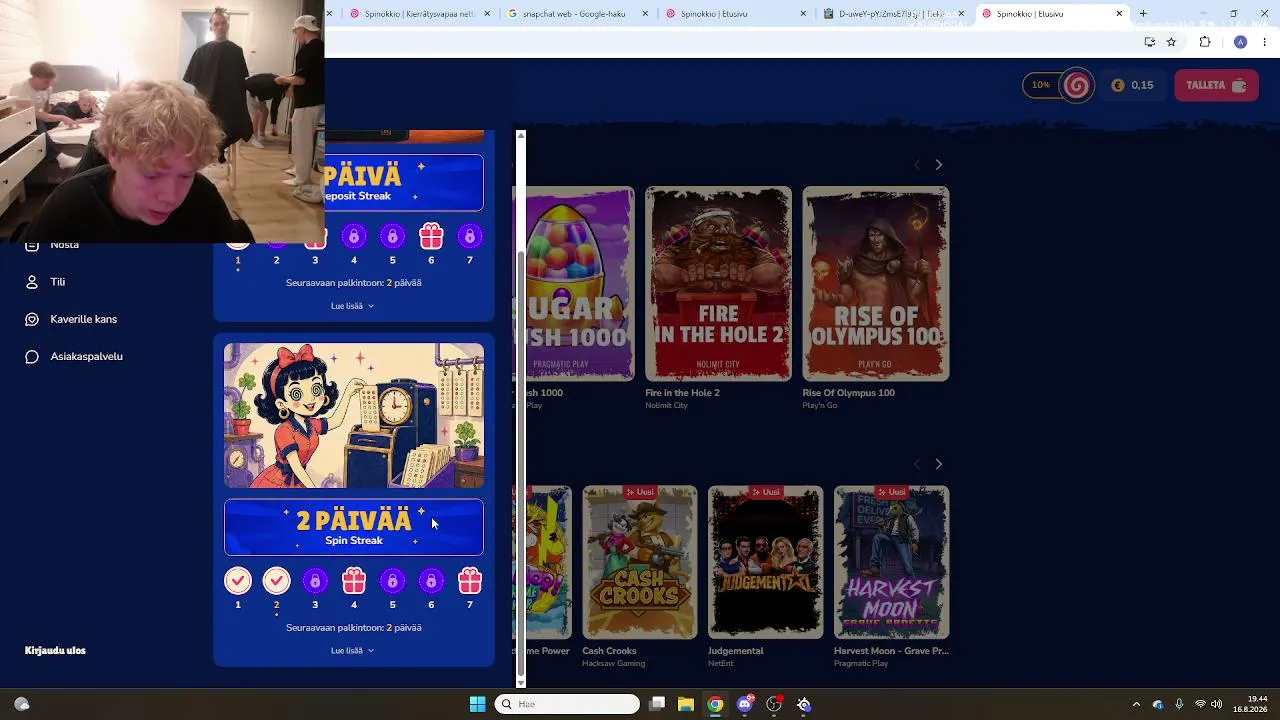Expand Lue lisää under Spin Streak
1280x720 pixels.
point(352,651)
